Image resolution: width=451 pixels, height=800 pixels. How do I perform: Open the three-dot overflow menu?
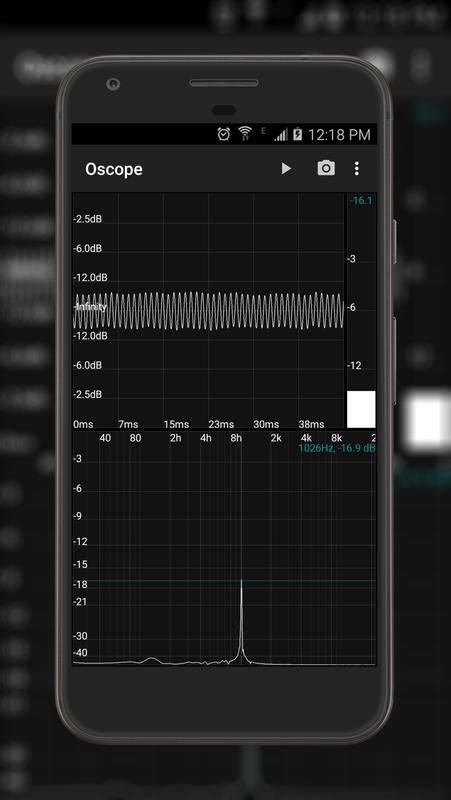pyautogui.click(x=357, y=168)
